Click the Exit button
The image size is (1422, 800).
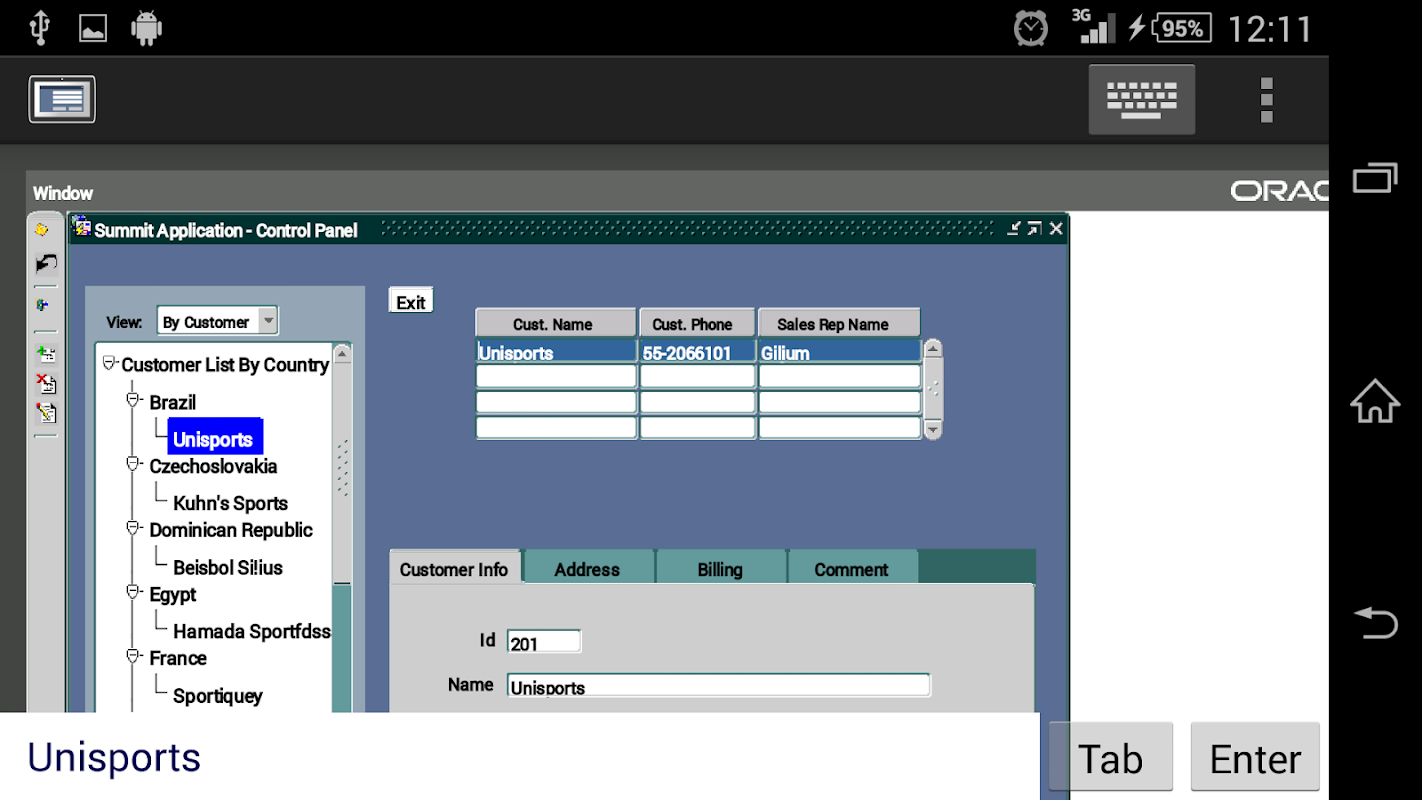pyautogui.click(x=411, y=301)
